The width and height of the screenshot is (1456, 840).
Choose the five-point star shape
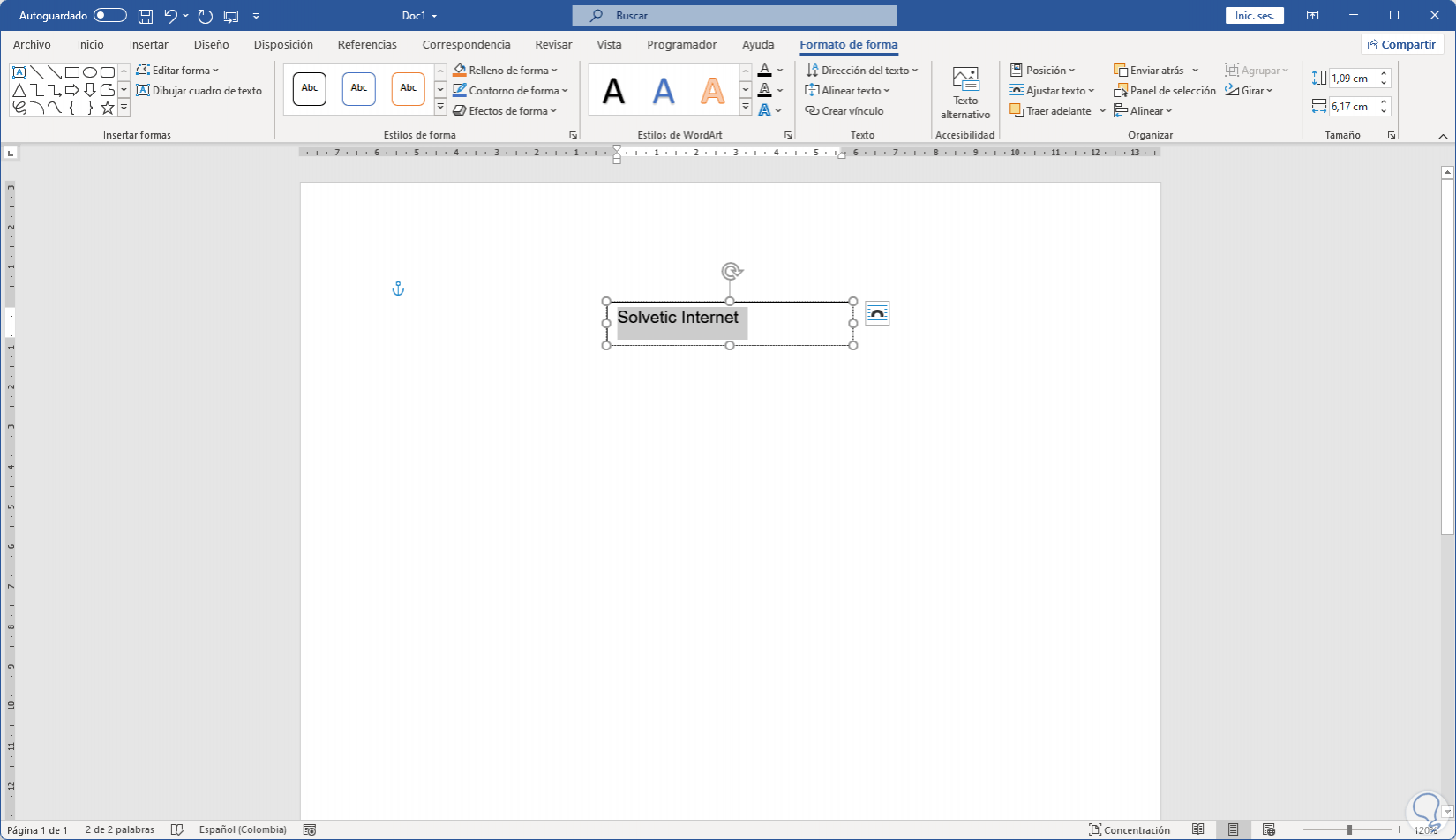108,108
